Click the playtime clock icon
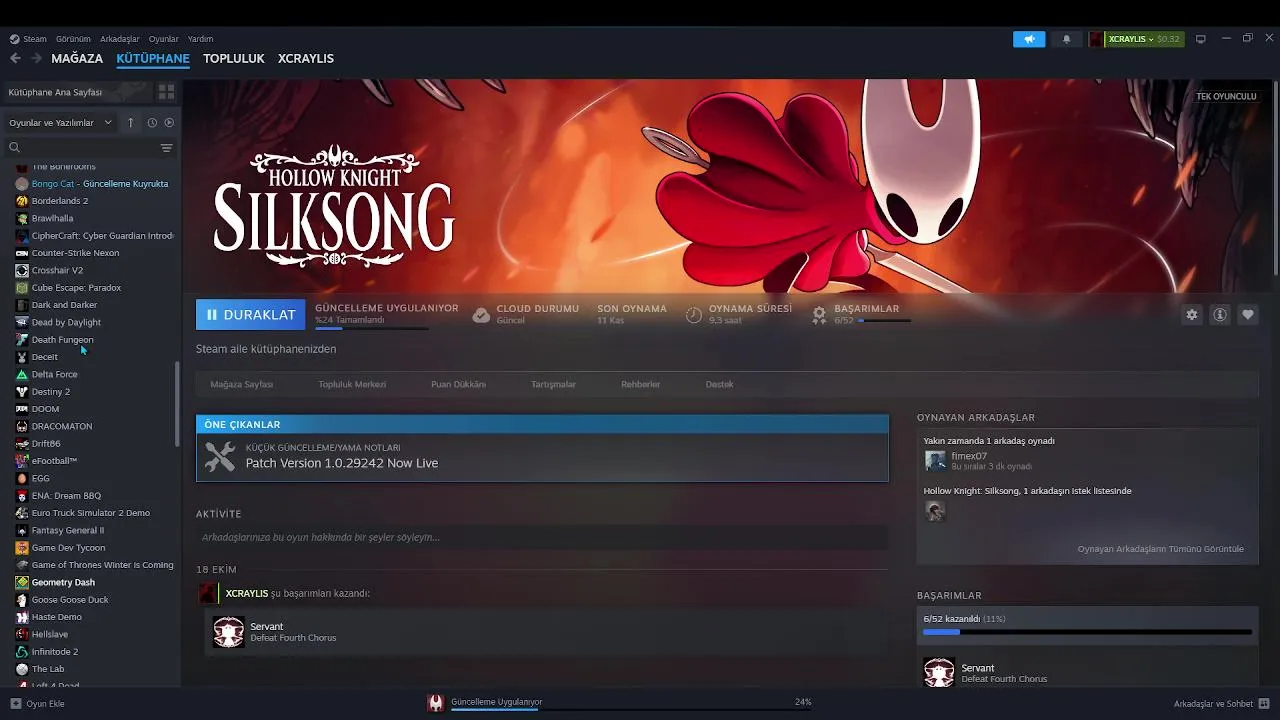 point(693,315)
